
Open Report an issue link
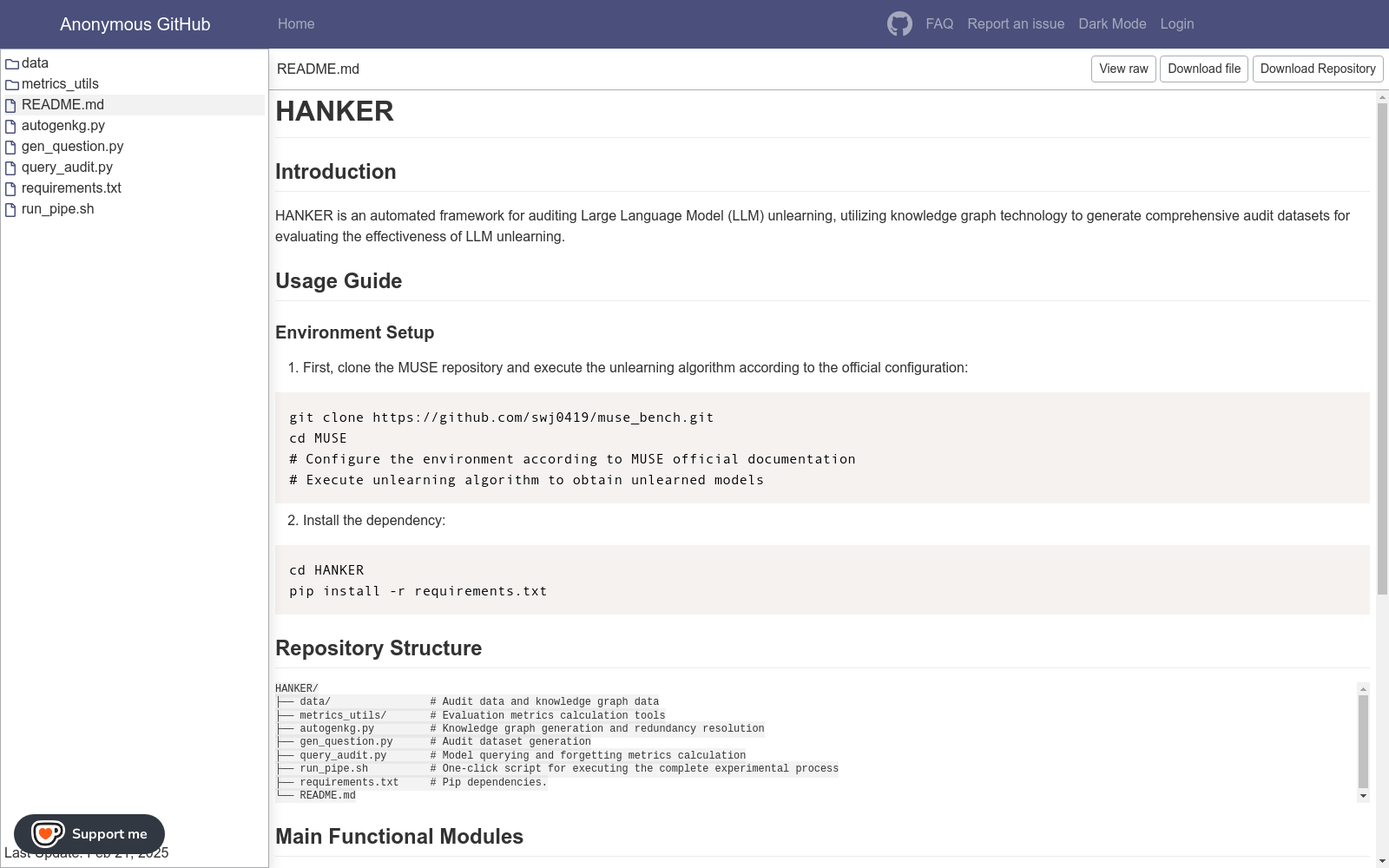[x=1016, y=23]
